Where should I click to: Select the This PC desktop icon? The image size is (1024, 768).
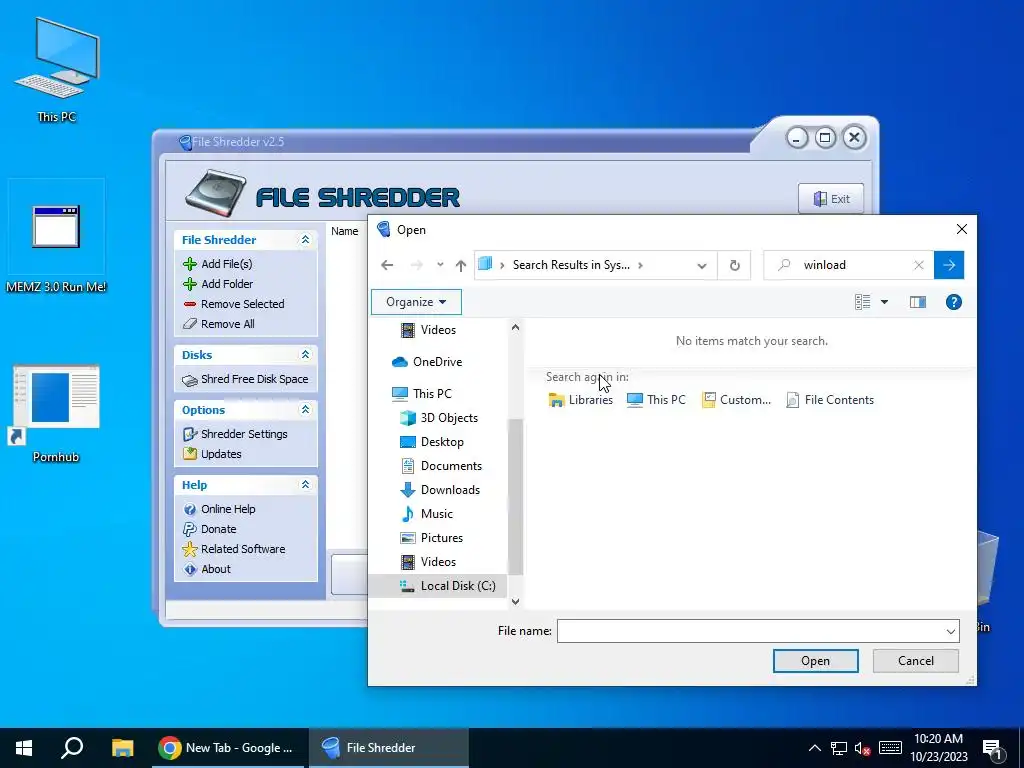[56, 71]
